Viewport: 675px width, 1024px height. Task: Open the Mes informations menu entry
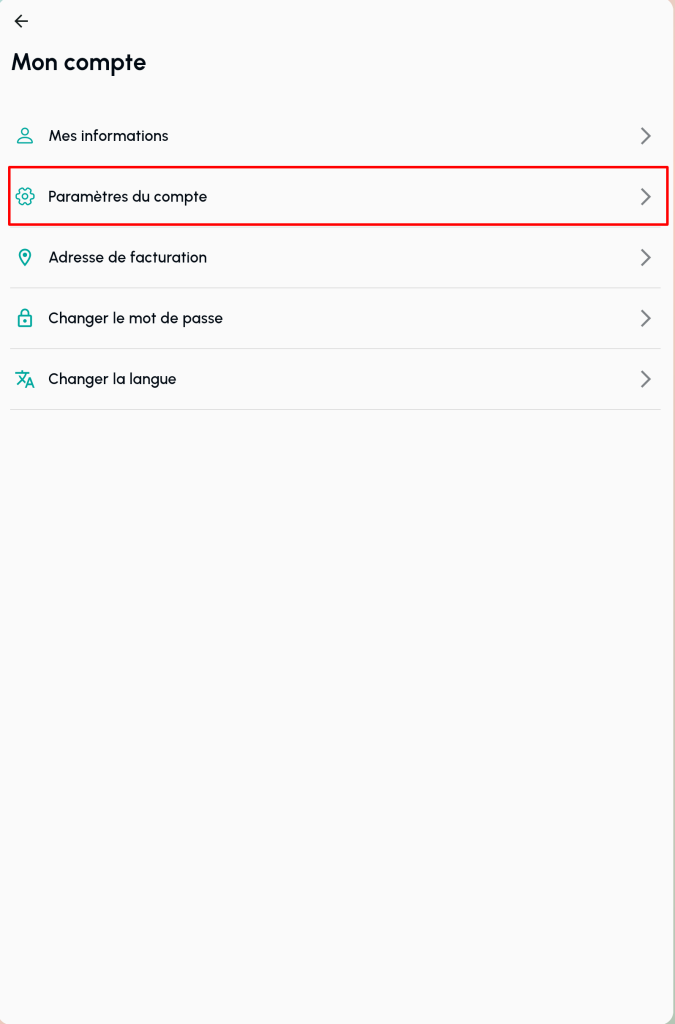[108, 136]
